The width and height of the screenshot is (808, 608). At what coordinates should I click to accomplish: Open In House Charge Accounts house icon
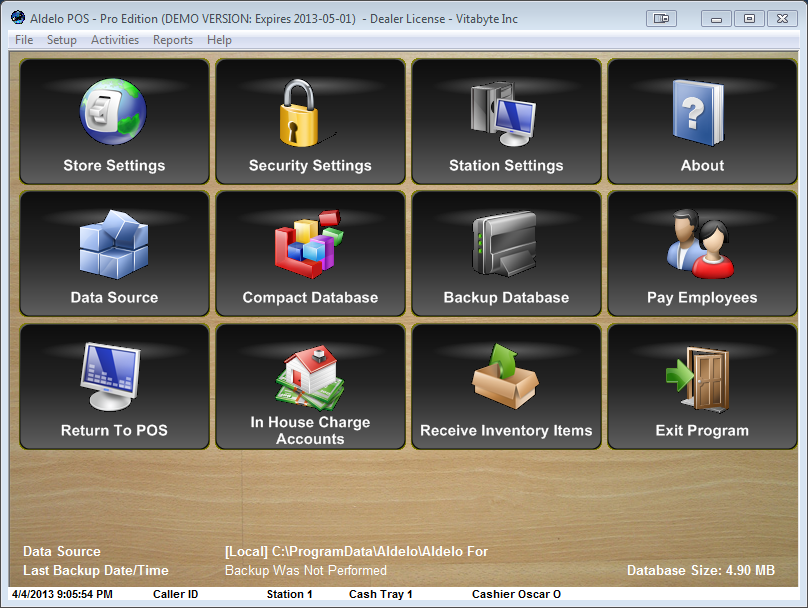click(309, 376)
